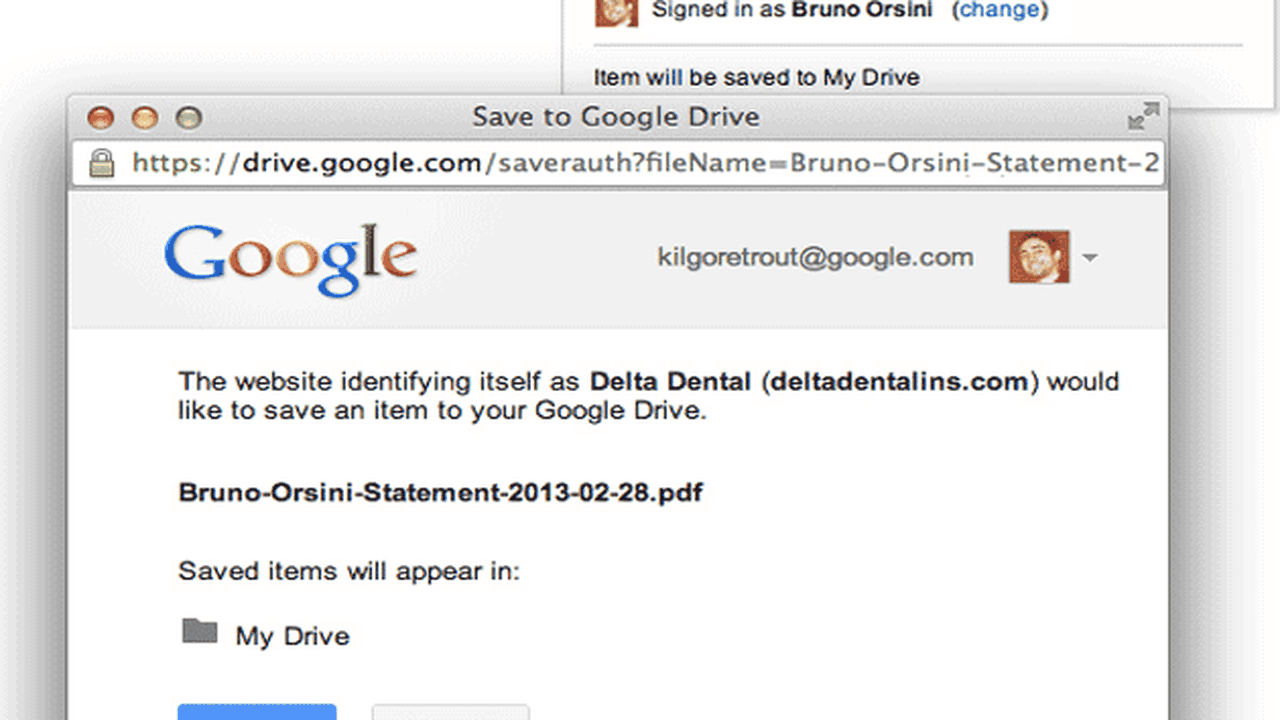The width and height of the screenshot is (1280, 720).
Task: Click the bold "Bruno Orsini" name
Action: pyautogui.click(x=862, y=10)
